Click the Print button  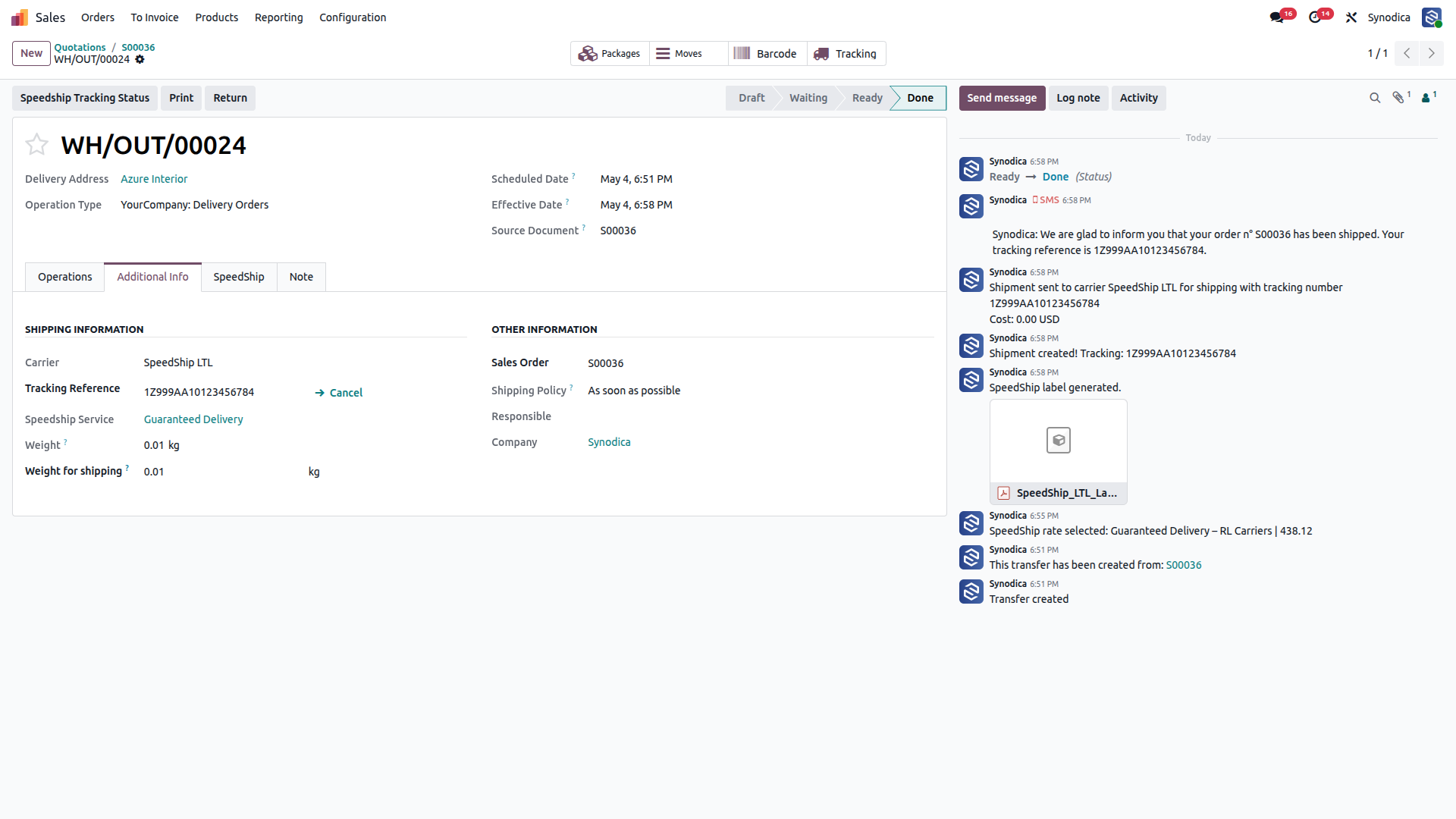tap(181, 98)
